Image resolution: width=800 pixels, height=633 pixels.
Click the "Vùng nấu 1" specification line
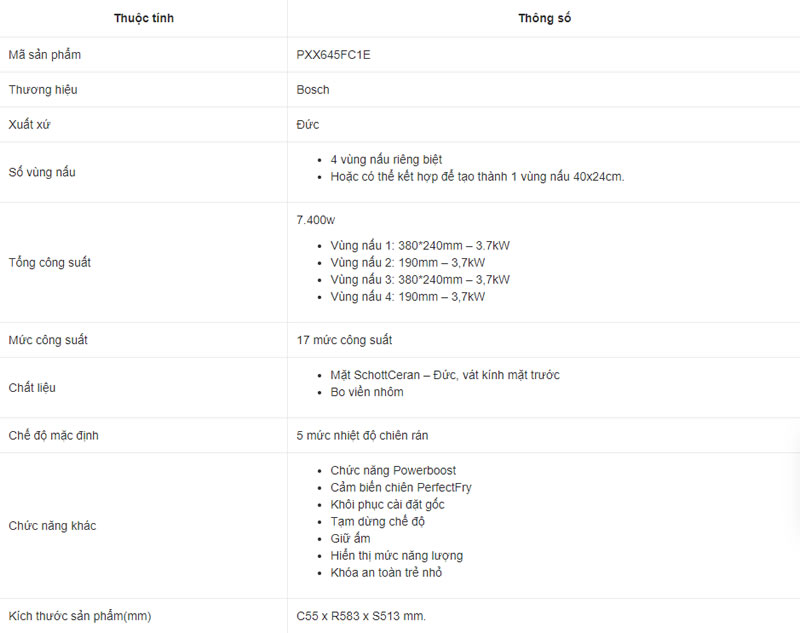click(420, 245)
